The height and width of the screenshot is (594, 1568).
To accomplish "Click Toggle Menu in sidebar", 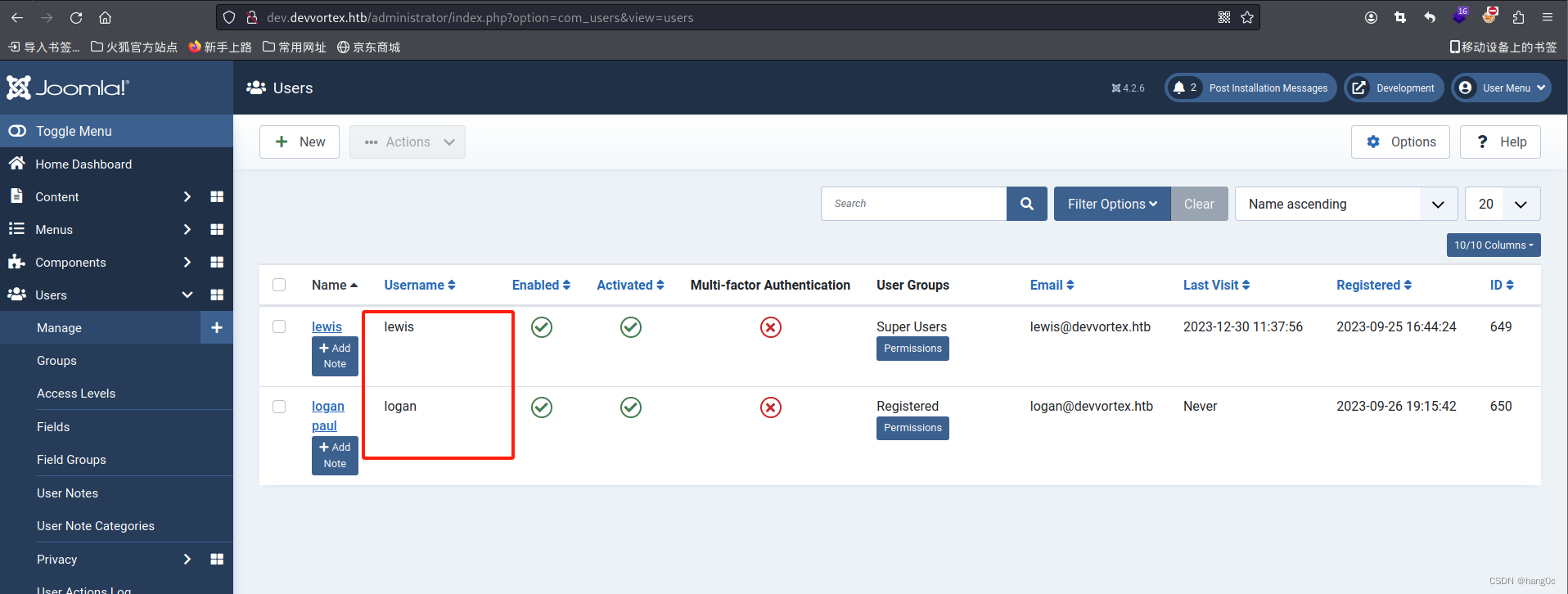I will click(116, 131).
